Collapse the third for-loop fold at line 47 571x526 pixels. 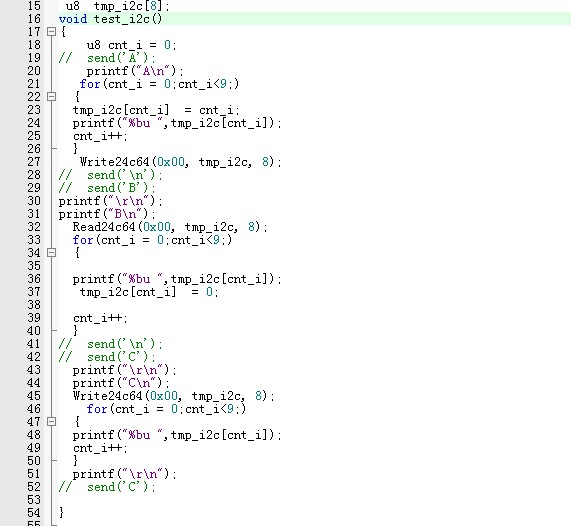[51, 421]
